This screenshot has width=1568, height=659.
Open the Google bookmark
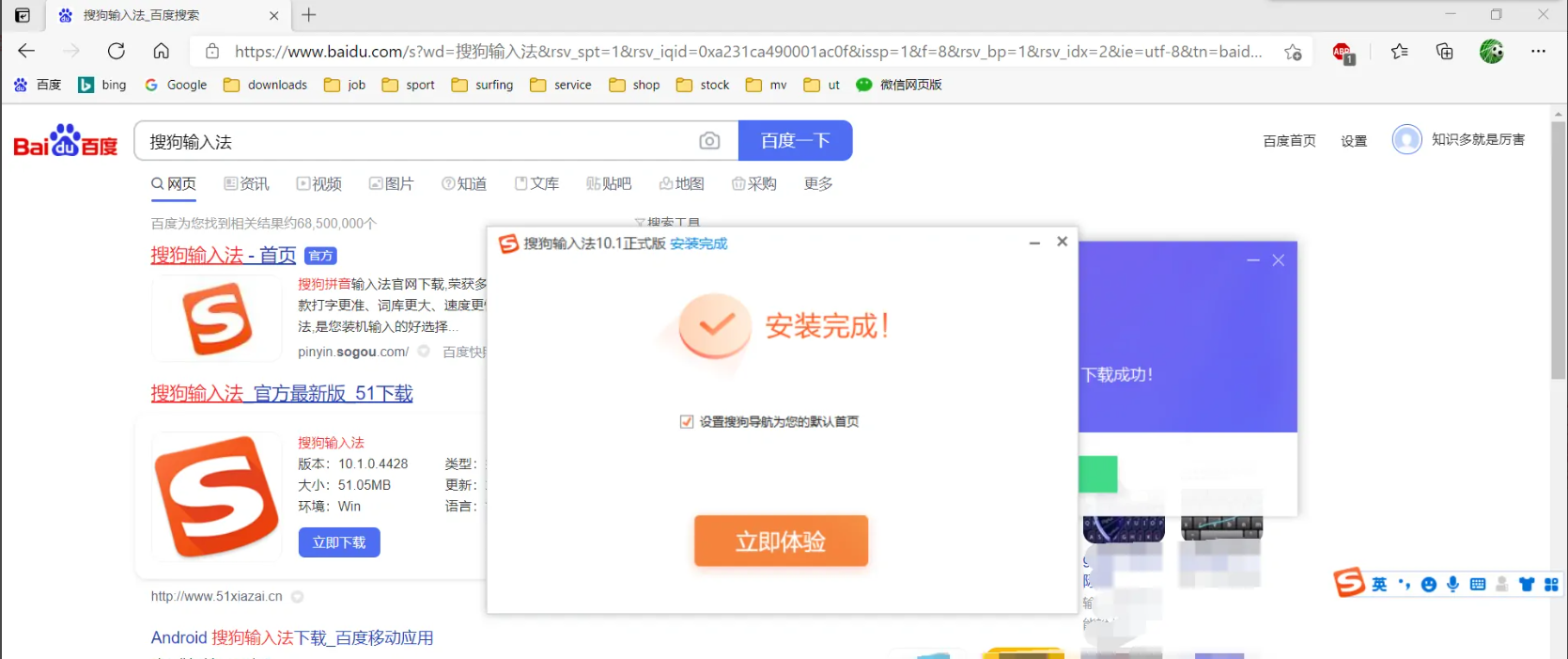point(176,85)
